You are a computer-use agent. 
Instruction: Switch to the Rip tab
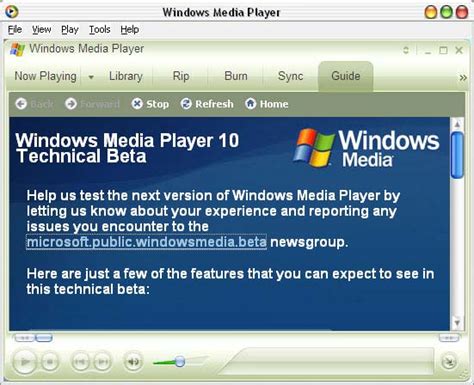(x=181, y=76)
